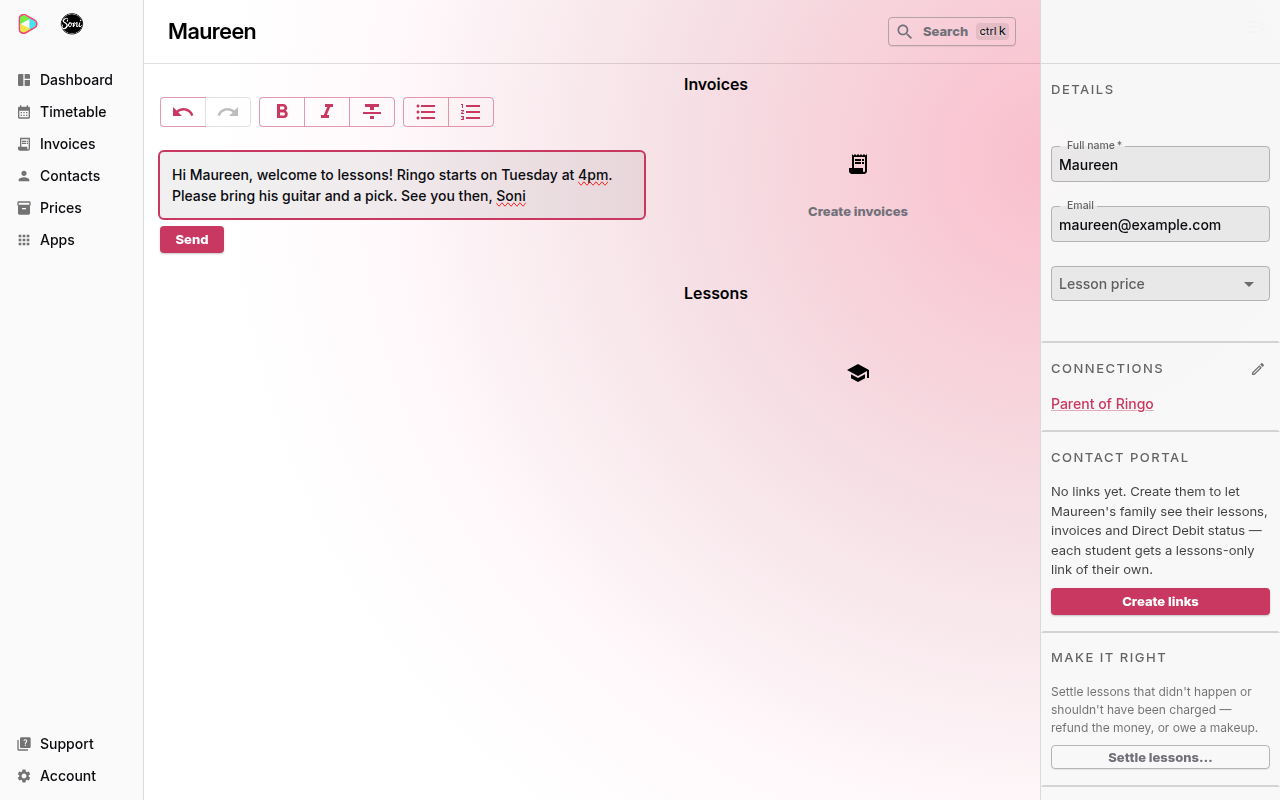This screenshot has height=800, width=1280.
Task: Navigate to Contacts
Action: click(x=71, y=176)
